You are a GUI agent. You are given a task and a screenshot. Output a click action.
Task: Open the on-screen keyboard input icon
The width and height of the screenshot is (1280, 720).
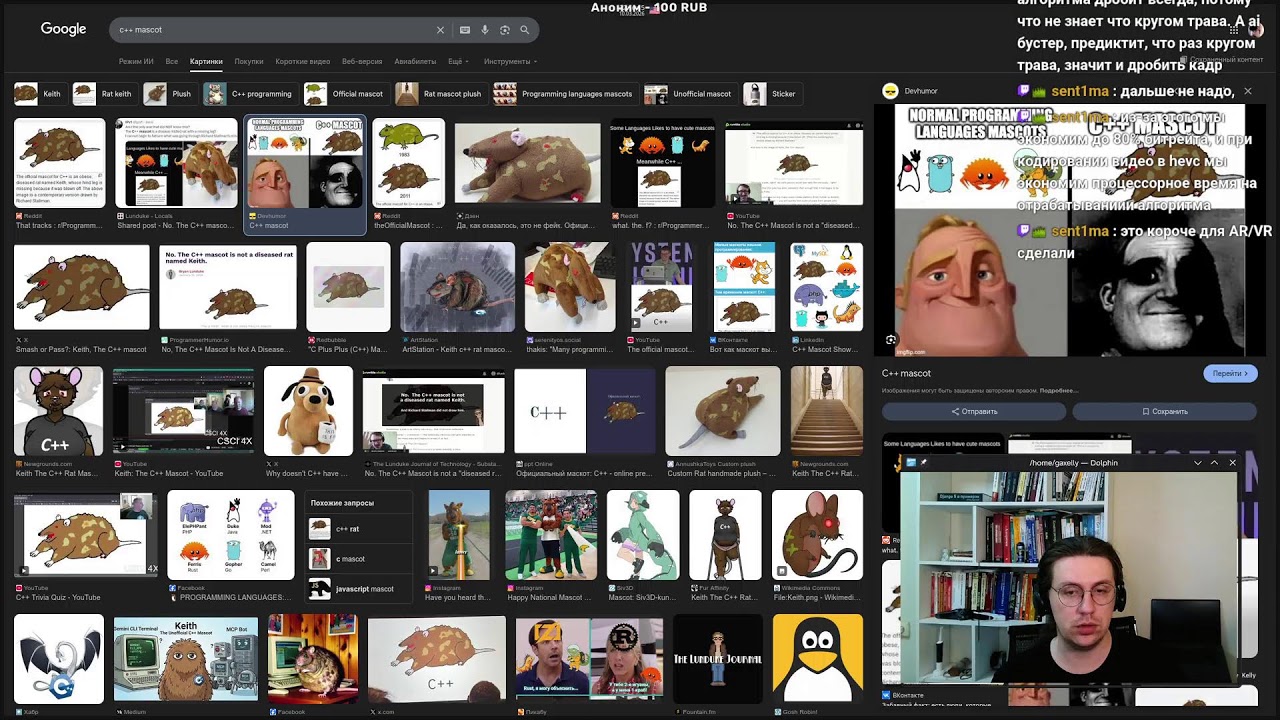point(465,30)
